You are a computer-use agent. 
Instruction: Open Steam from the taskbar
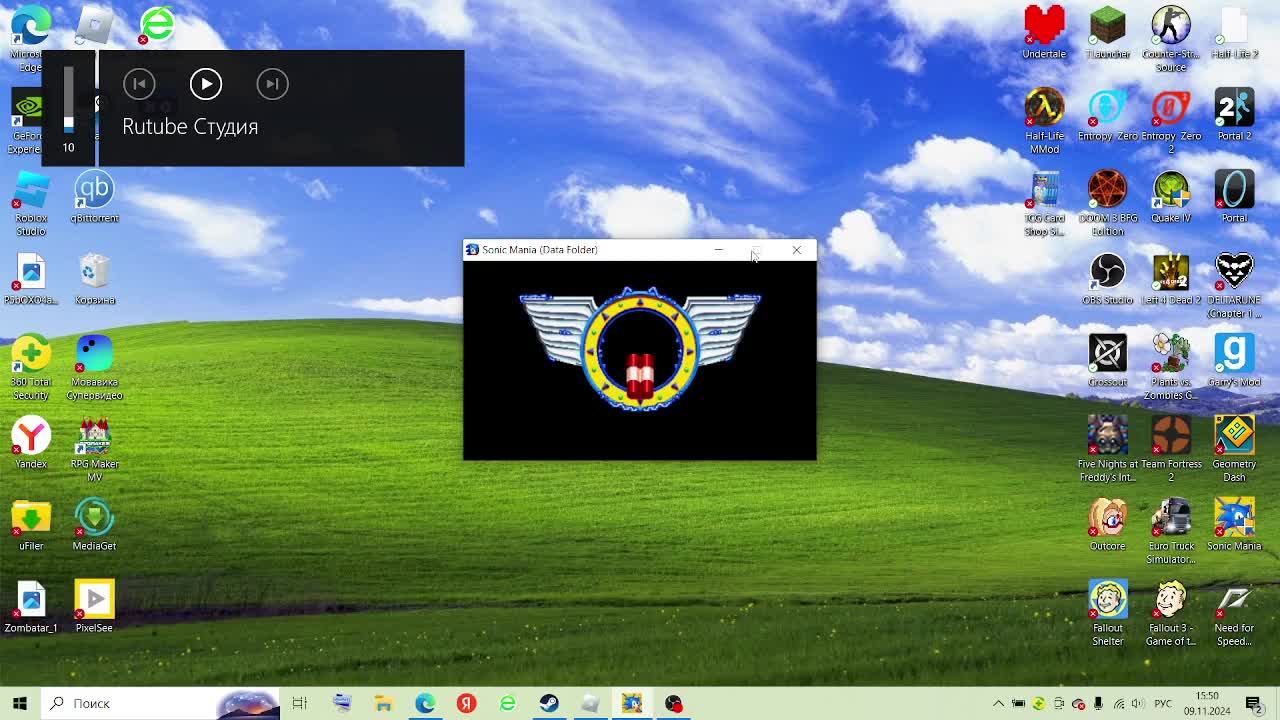549,703
